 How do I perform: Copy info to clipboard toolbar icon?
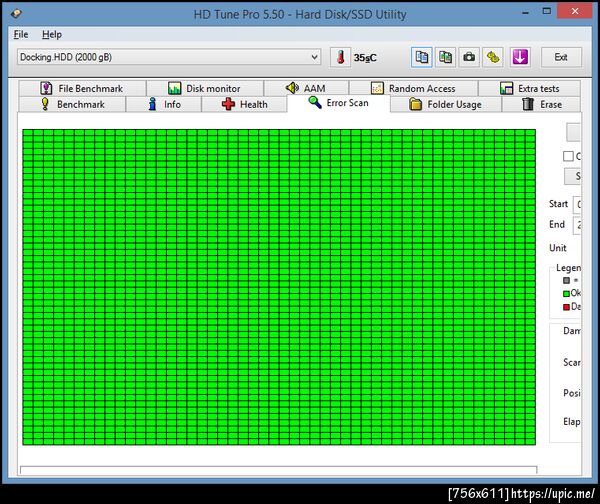(x=422, y=57)
